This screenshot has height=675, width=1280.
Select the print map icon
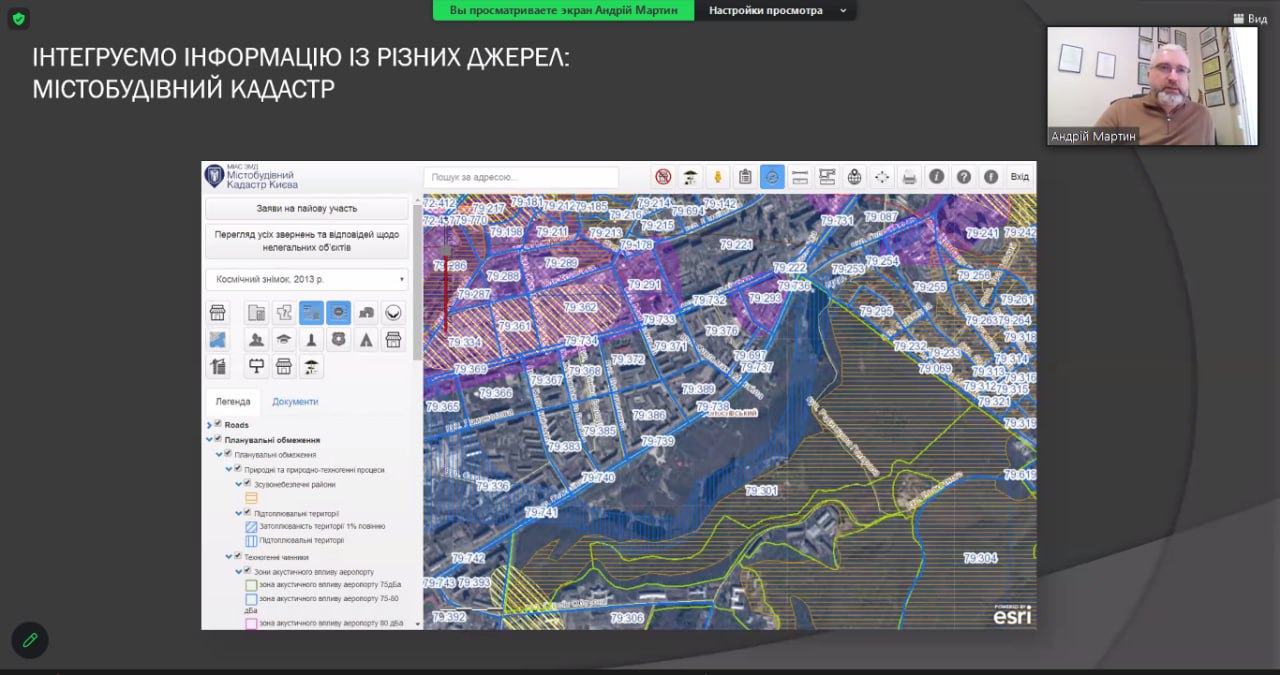pos(909,176)
